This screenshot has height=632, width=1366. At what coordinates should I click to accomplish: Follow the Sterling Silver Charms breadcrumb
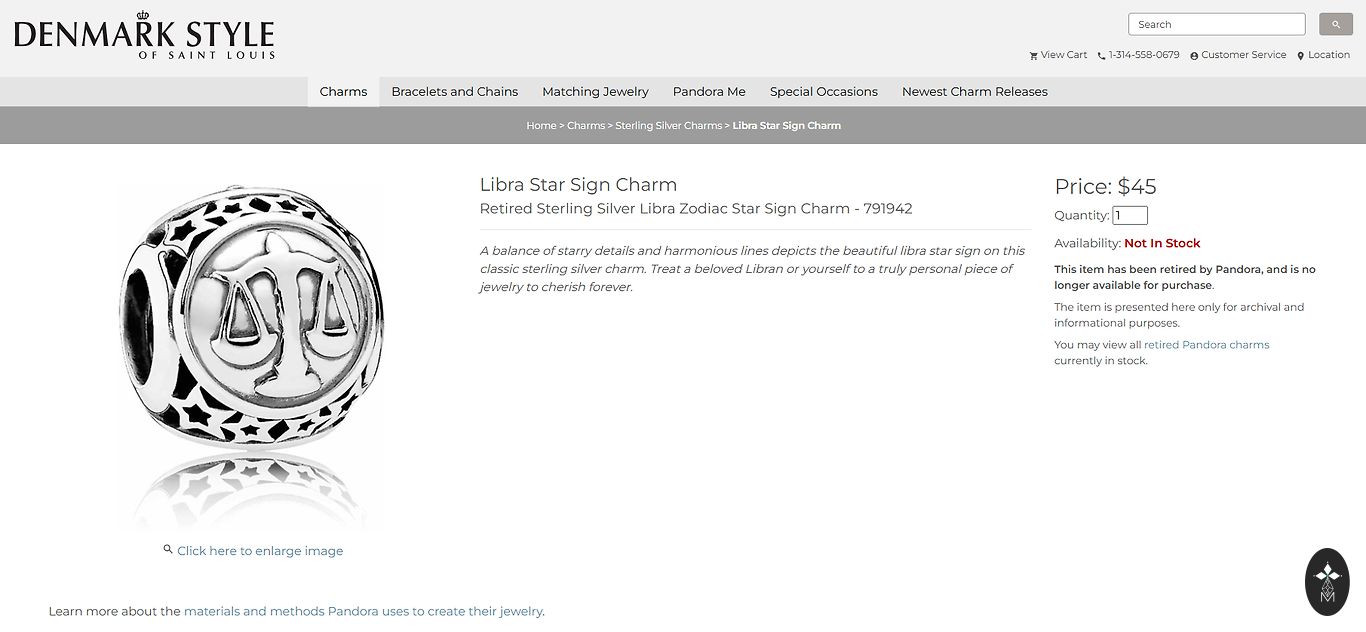pyautogui.click(x=668, y=126)
